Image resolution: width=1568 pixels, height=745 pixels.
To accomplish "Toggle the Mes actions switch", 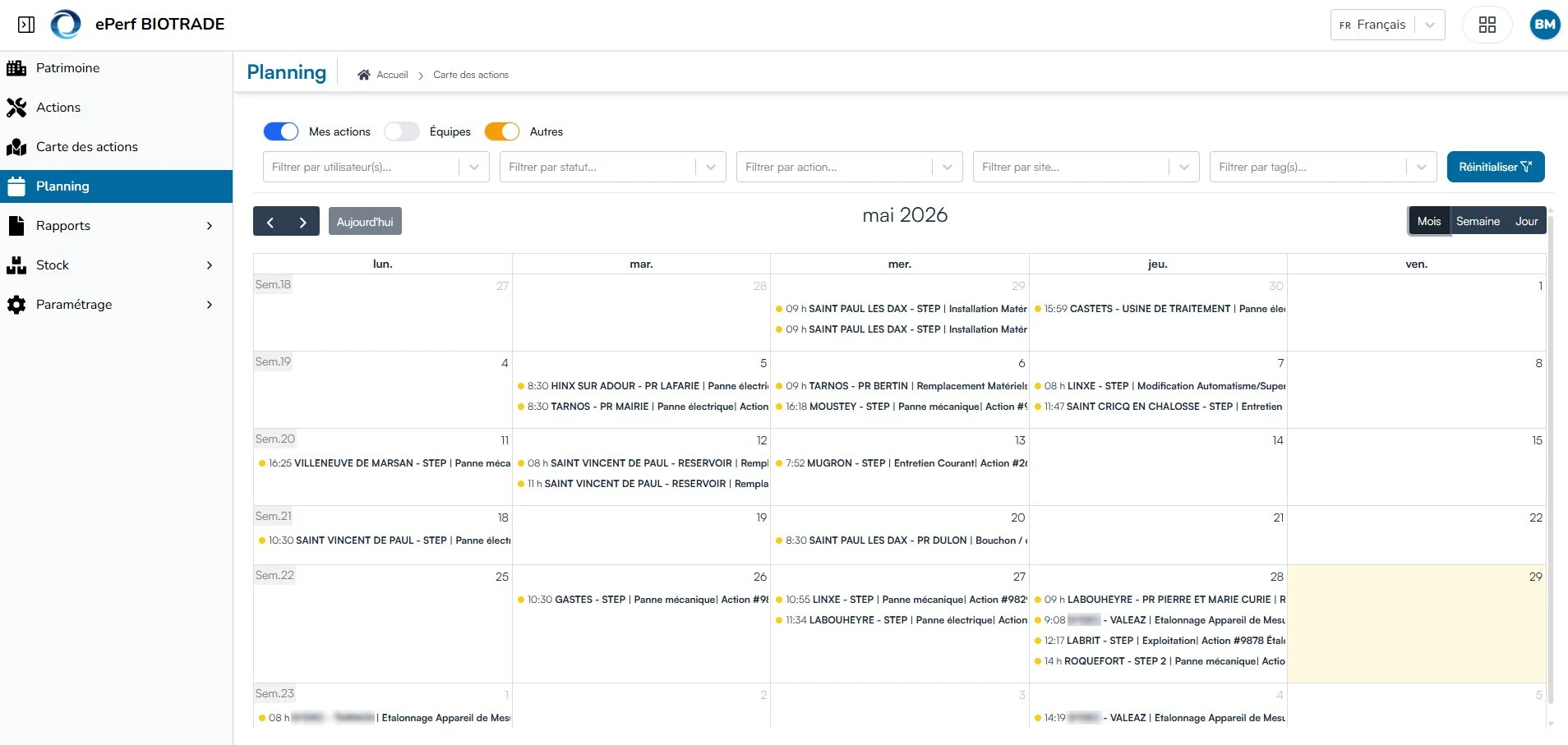I will pyautogui.click(x=281, y=131).
